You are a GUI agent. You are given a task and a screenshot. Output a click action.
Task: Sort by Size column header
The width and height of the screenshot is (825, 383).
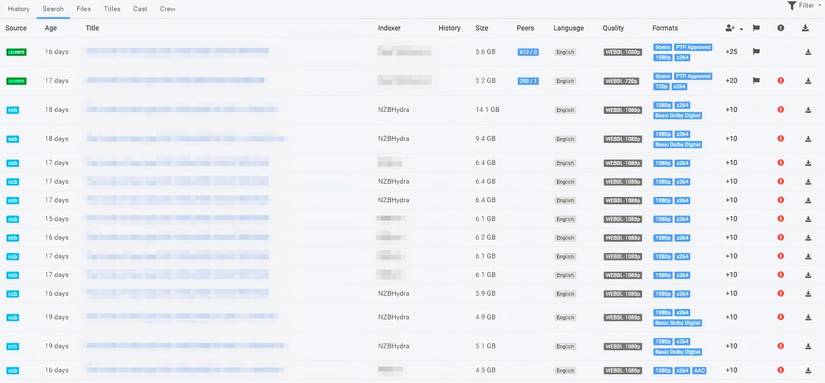click(481, 28)
